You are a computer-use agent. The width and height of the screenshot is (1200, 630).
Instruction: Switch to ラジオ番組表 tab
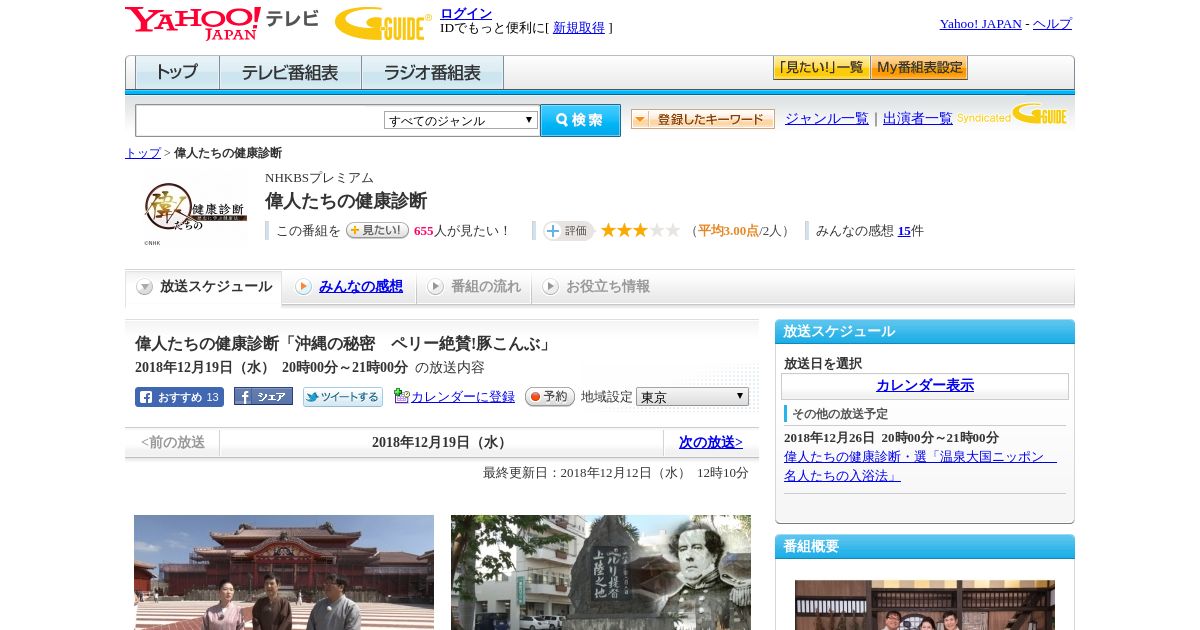[432, 73]
